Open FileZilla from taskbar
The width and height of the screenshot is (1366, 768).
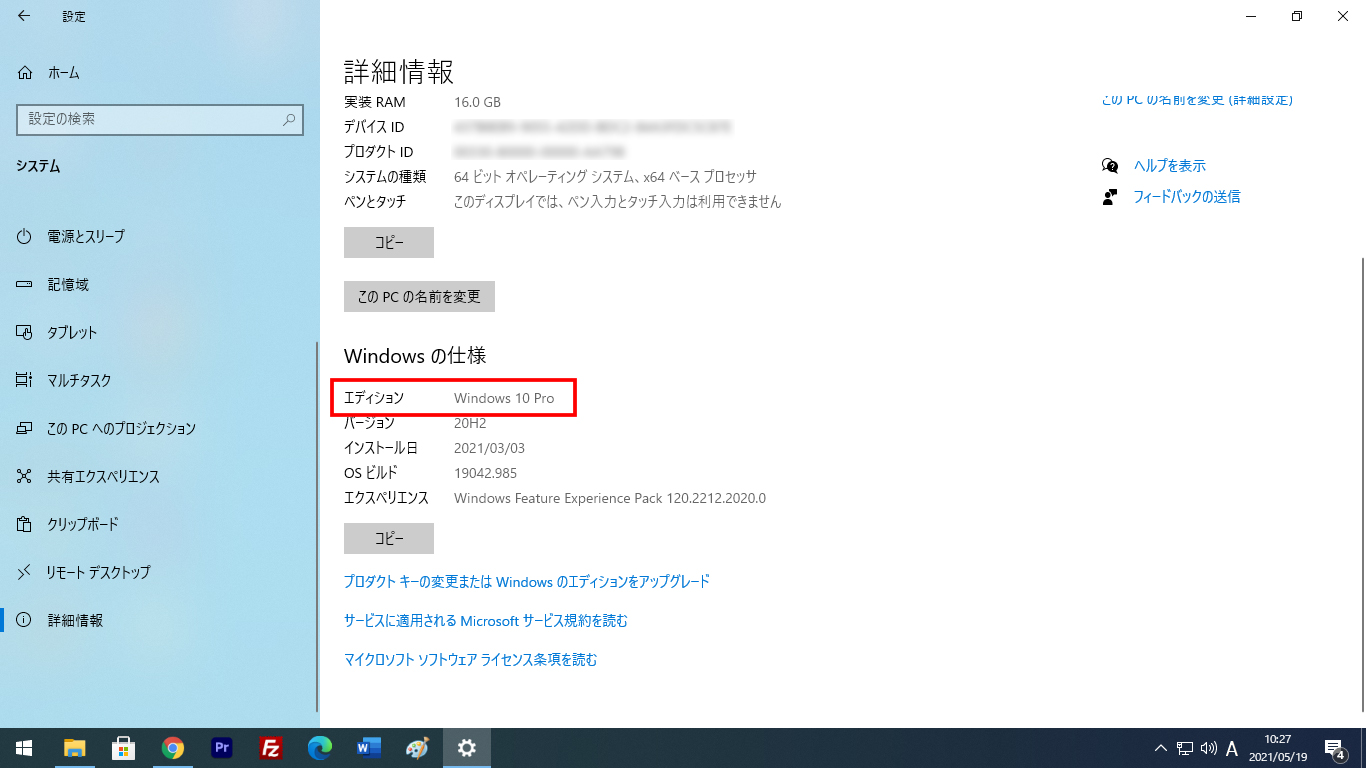270,748
